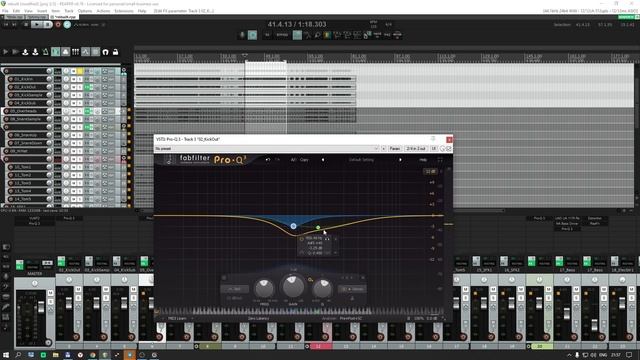Open the Track menu

pyautogui.click(x=69, y=11)
